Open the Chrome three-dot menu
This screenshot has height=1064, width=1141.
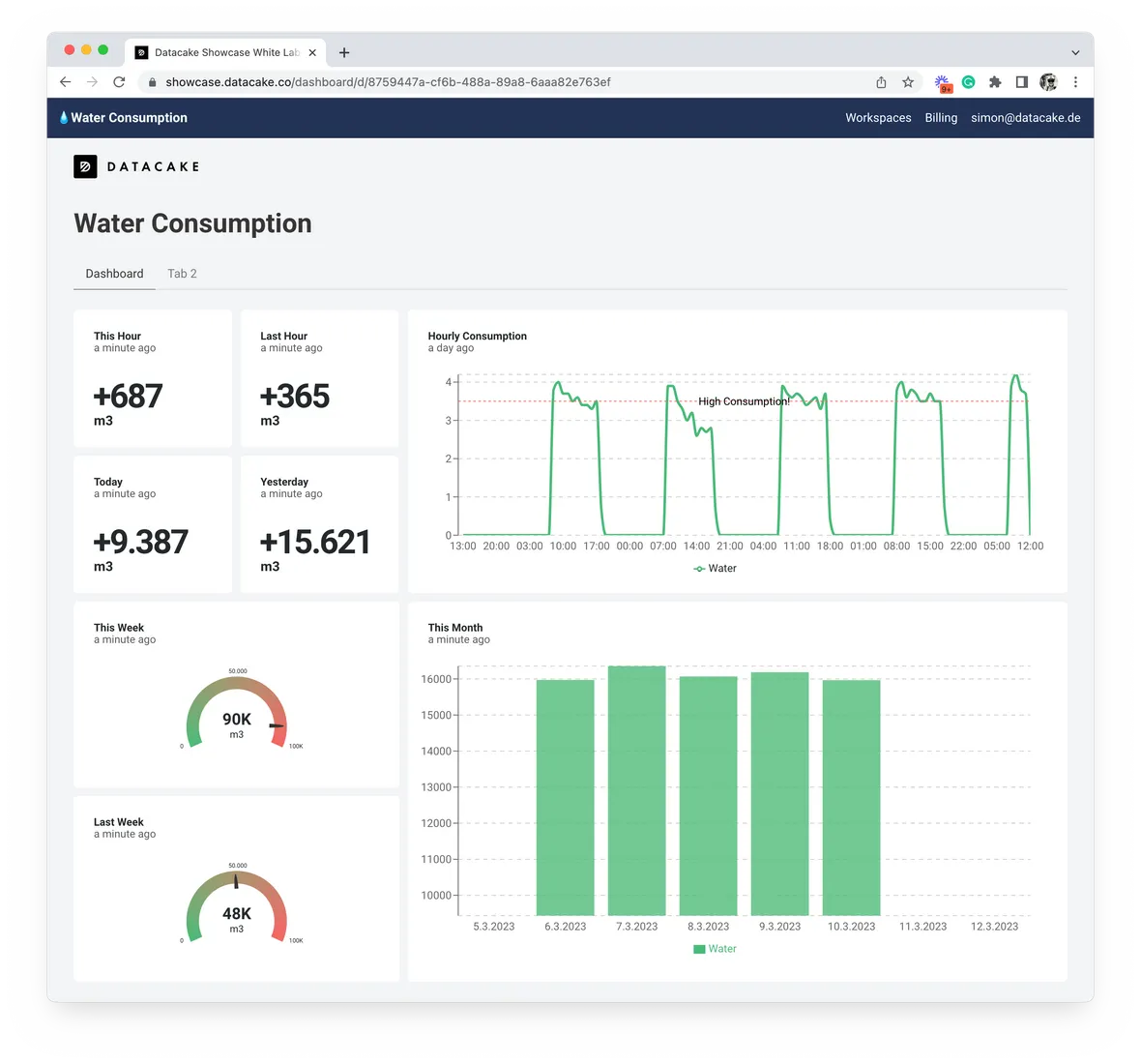coord(1075,82)
